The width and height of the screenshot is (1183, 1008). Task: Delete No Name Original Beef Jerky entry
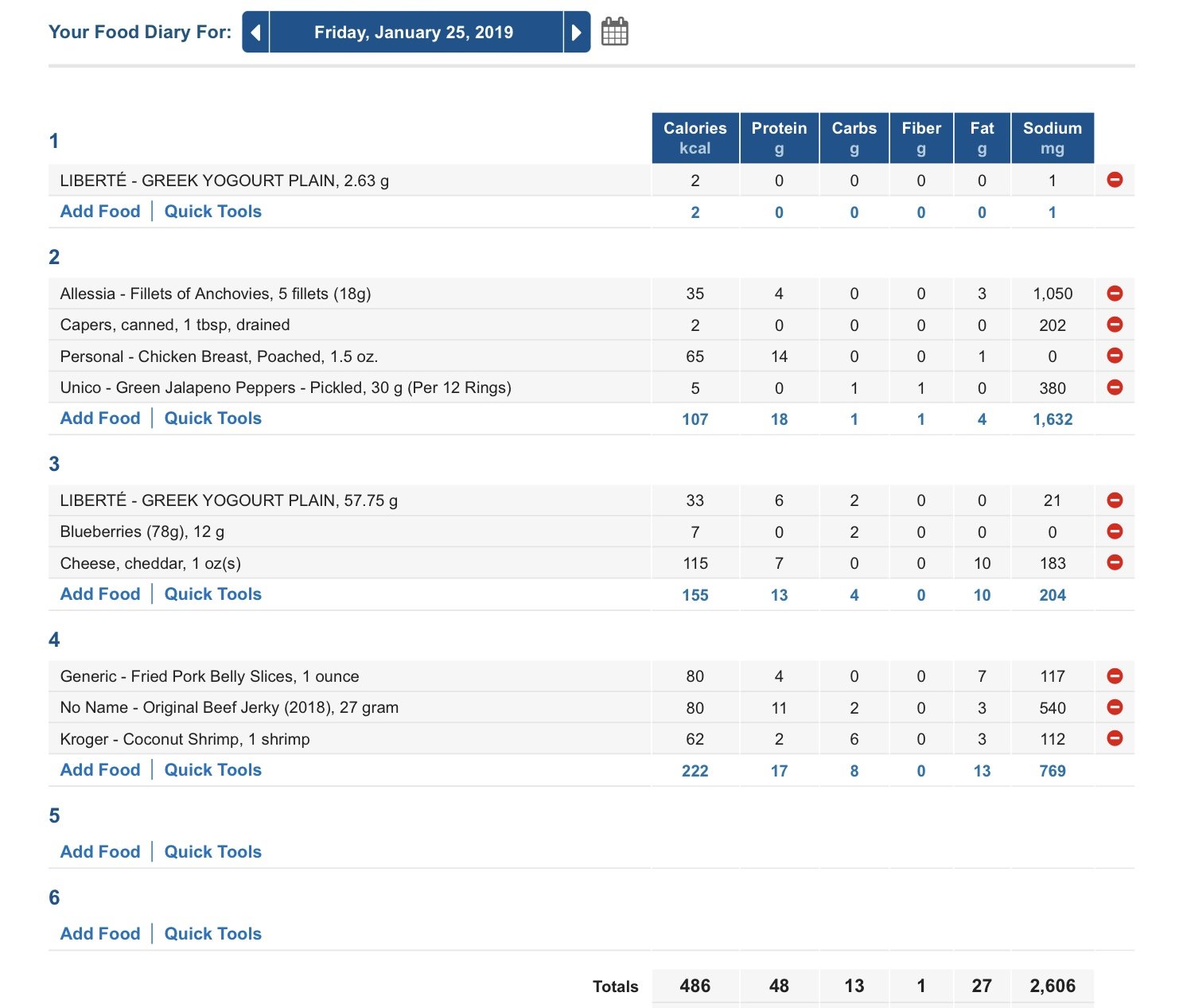[1115, 707]
